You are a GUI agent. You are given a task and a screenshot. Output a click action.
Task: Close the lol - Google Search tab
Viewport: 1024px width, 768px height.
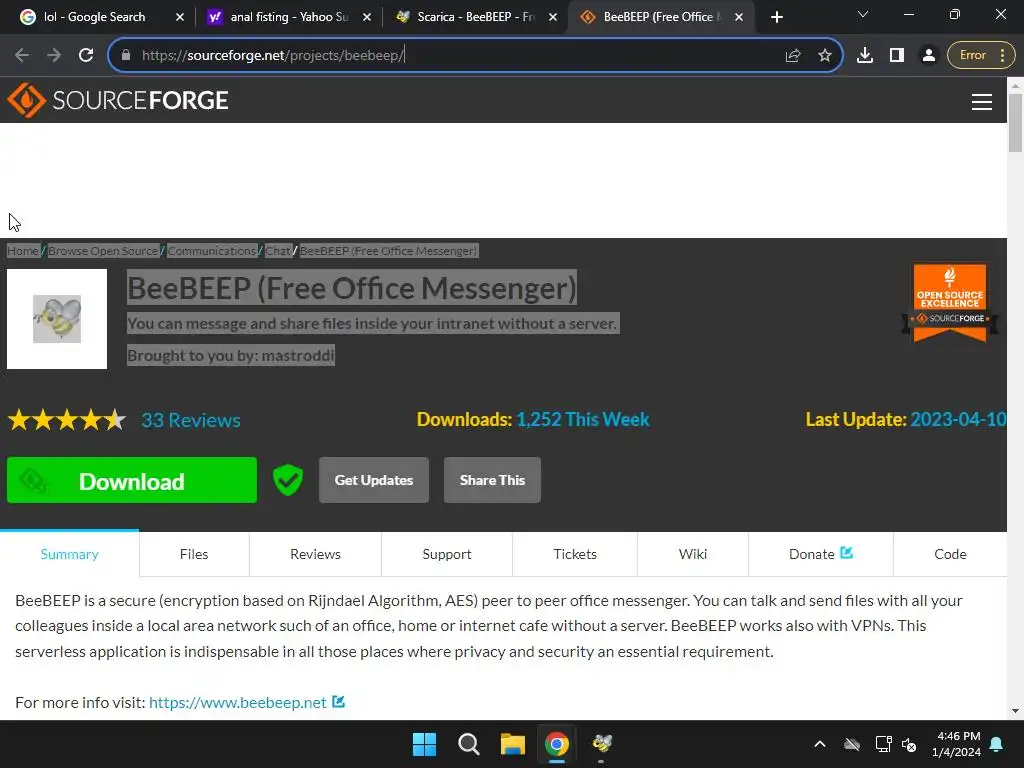(180, 17)
